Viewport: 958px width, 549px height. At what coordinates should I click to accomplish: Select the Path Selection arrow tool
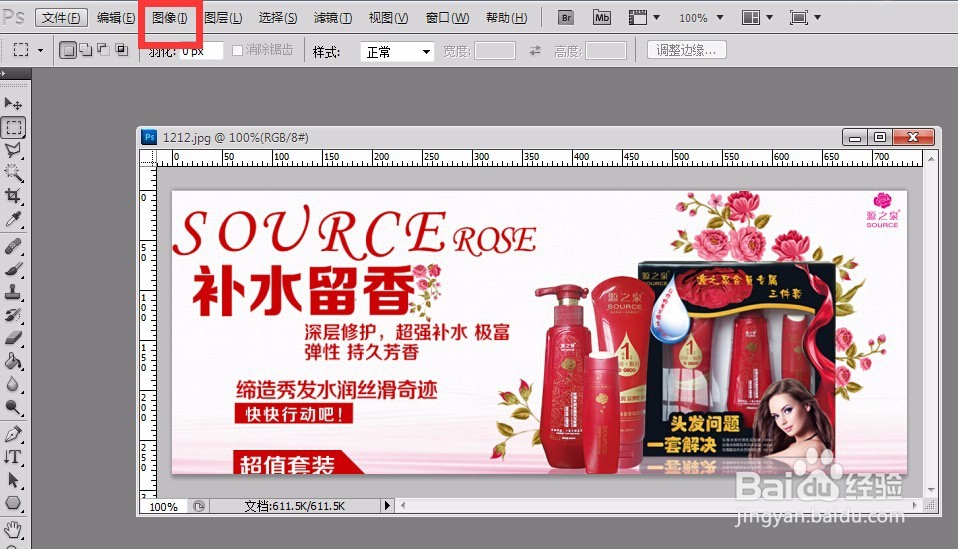[13, 480]
